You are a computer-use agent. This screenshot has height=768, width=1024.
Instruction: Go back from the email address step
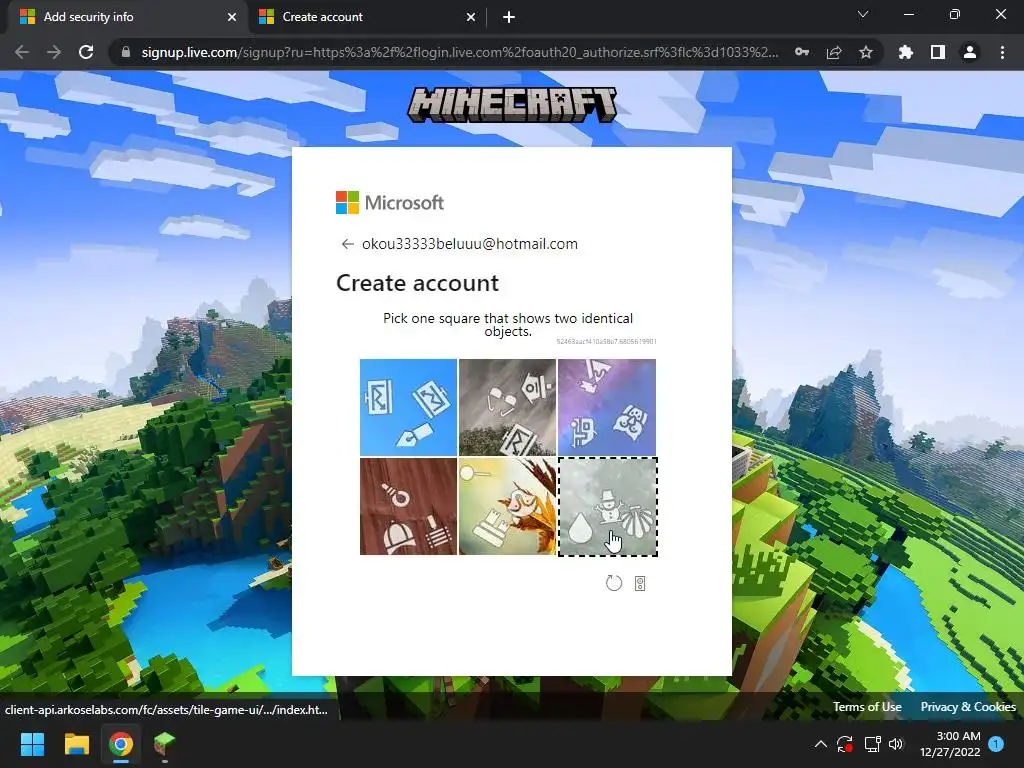(x=347, y=244)
